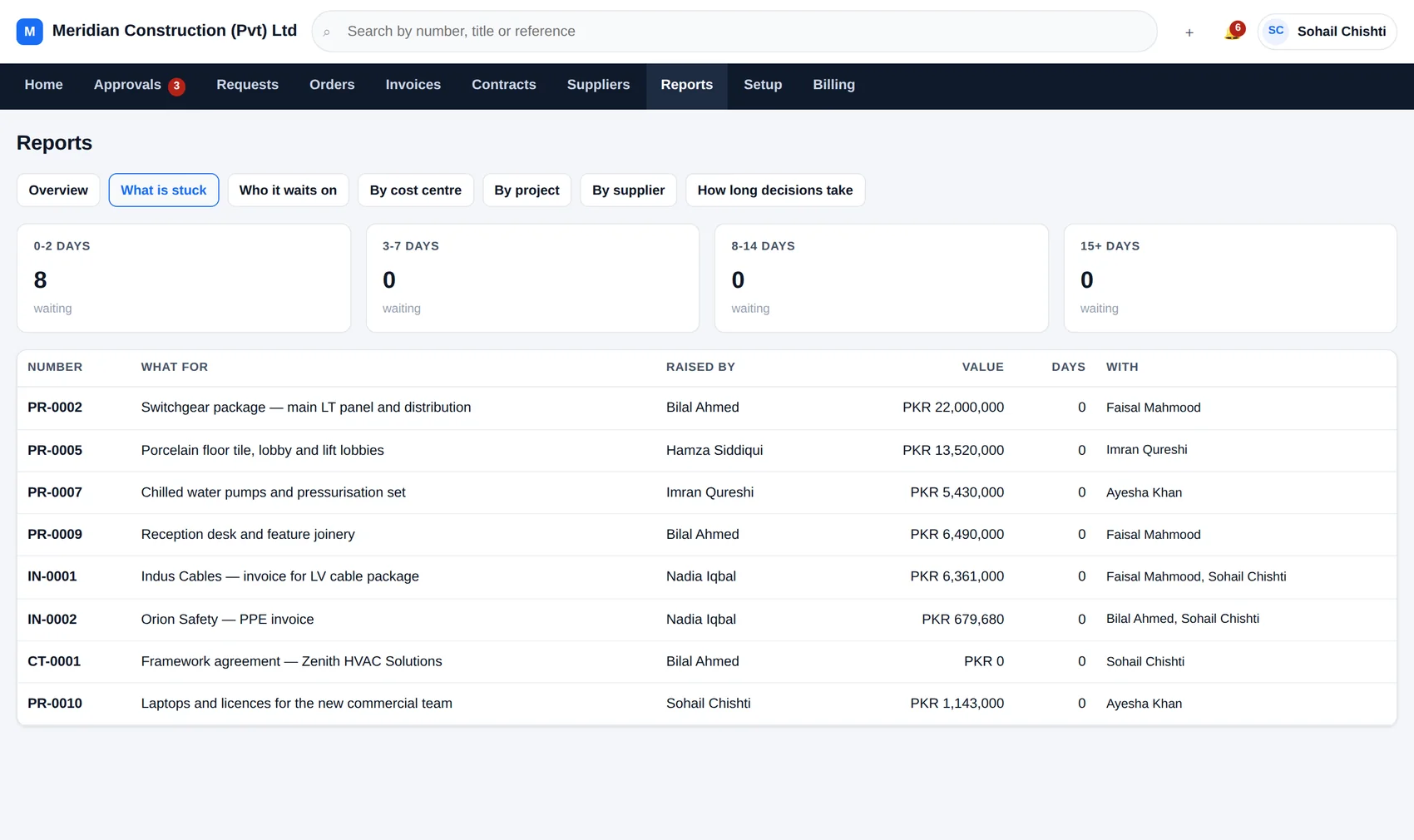Click the Days column header
1414x840 pixels.
pyautogui.click(x=1068, y=367)
